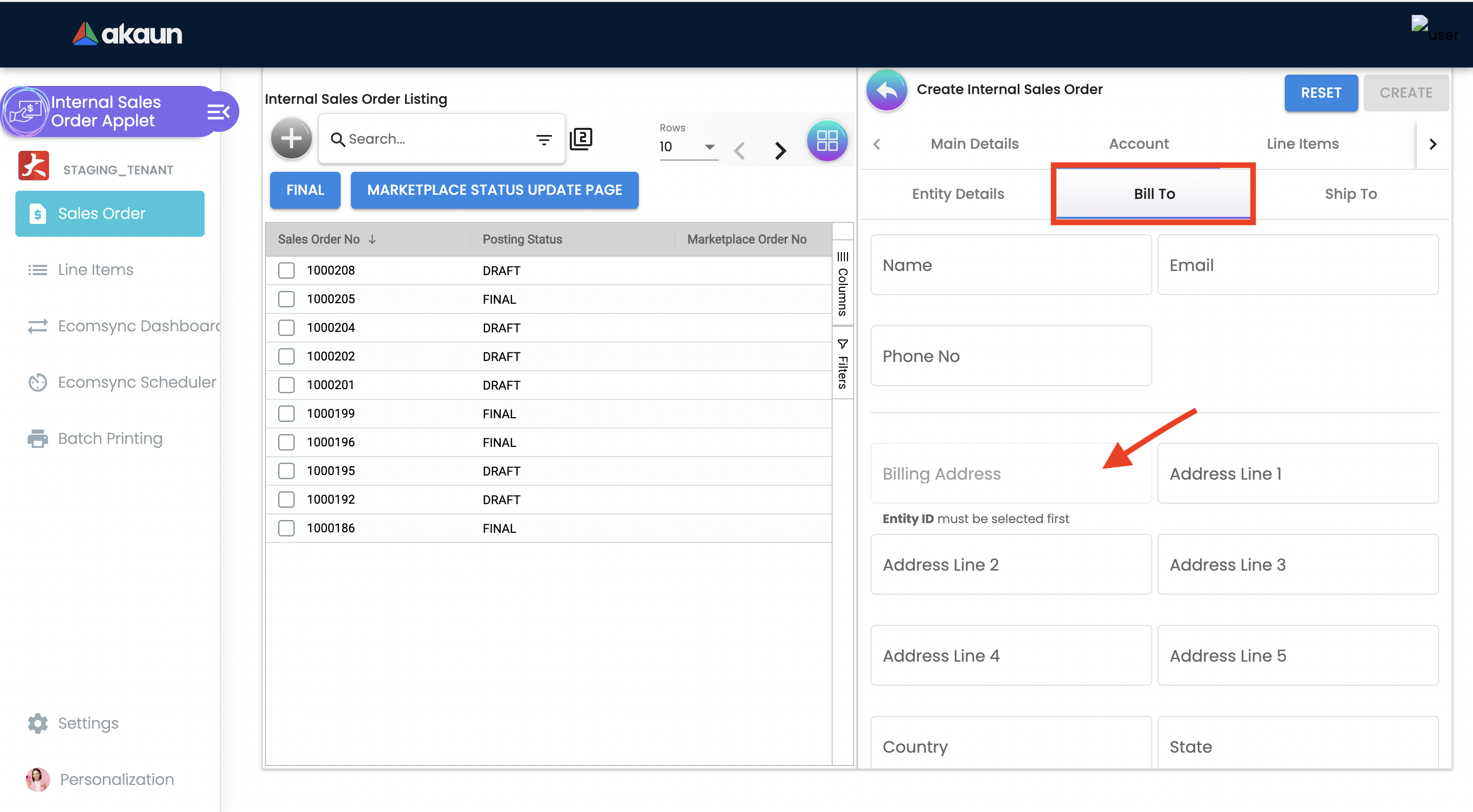Click into the Phone No field
Screen dimensions: 1473x812
point(1011,356)
